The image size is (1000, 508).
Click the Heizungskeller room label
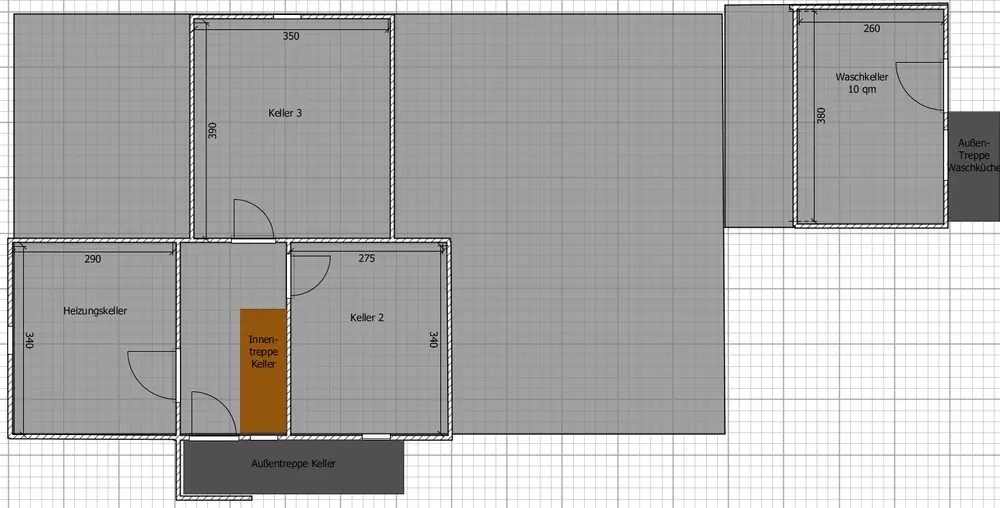pyautogui.click(x=95, y=311)
